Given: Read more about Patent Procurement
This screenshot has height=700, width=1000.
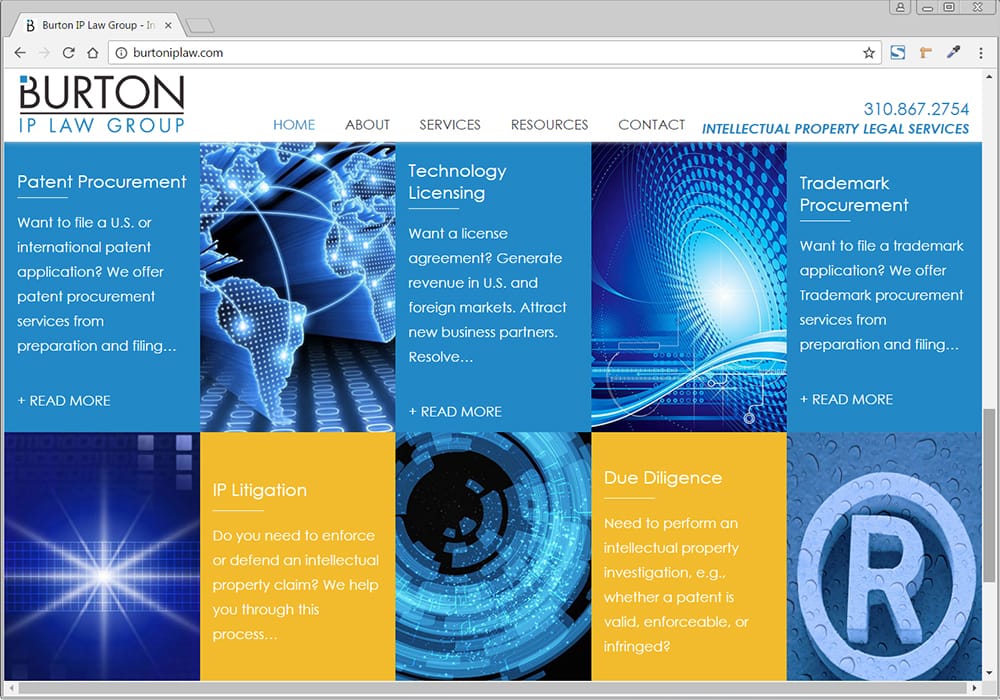Looking at the screenshot, I should [x=64, y=401].
